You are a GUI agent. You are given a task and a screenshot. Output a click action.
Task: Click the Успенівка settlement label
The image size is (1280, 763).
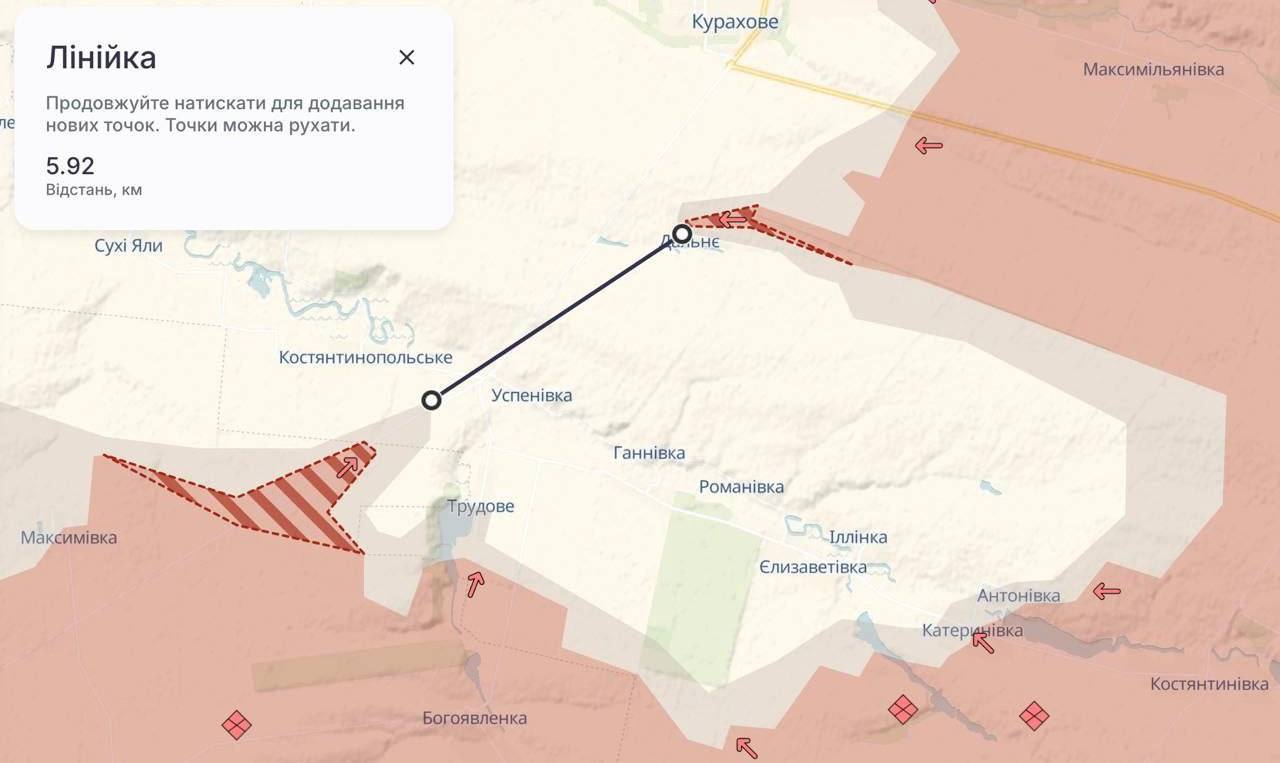tap(532, 395)
